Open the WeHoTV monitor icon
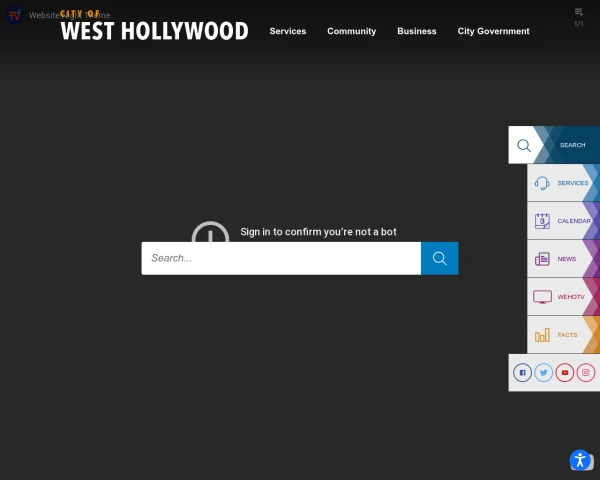The width and height of the screenshot is (600, 480). [542, 297]
